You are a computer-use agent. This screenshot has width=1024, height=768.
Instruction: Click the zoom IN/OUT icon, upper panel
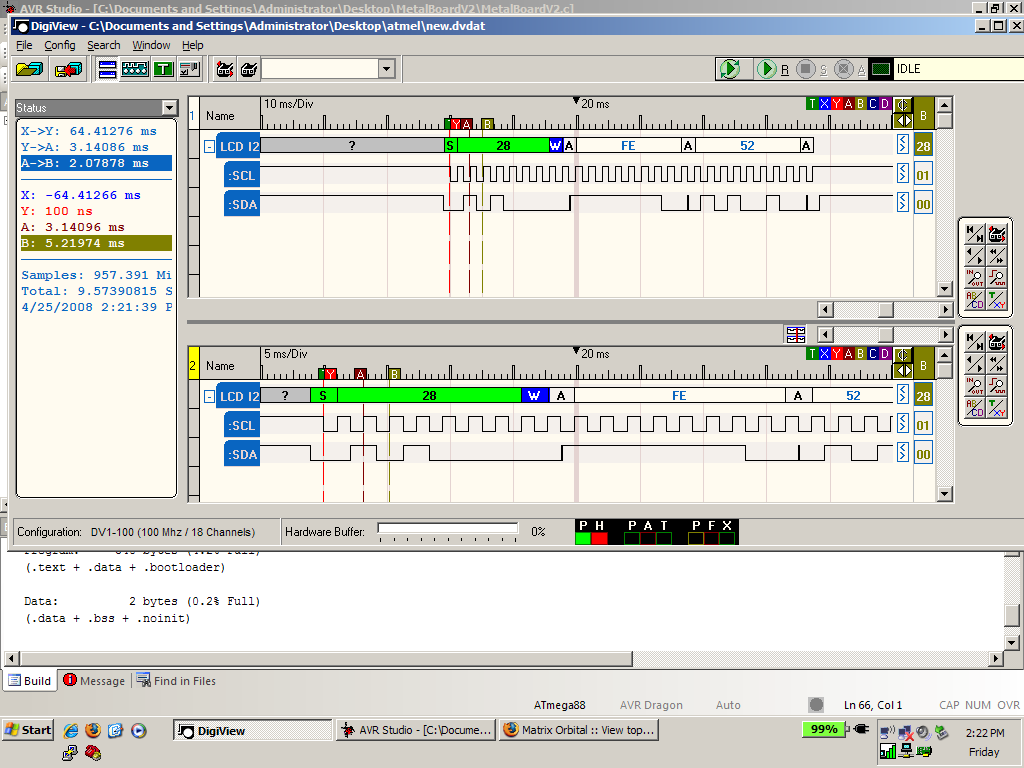click(x=974, y=278)
